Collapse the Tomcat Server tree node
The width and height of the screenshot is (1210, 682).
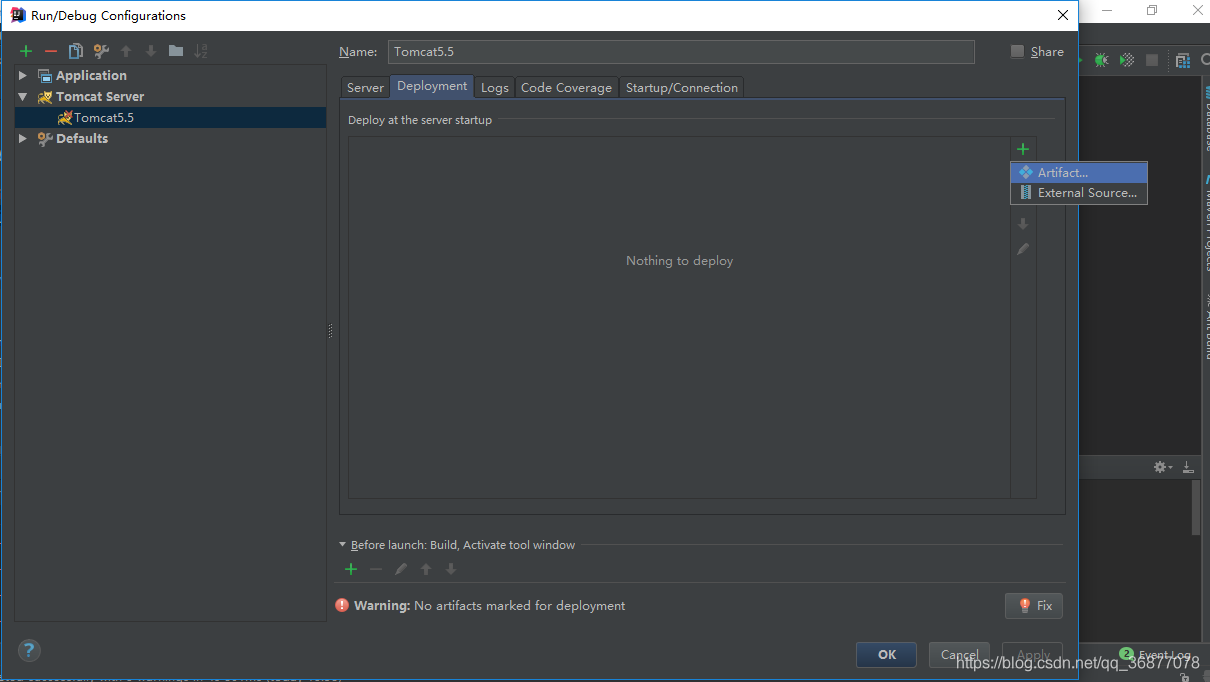[24, 96]
